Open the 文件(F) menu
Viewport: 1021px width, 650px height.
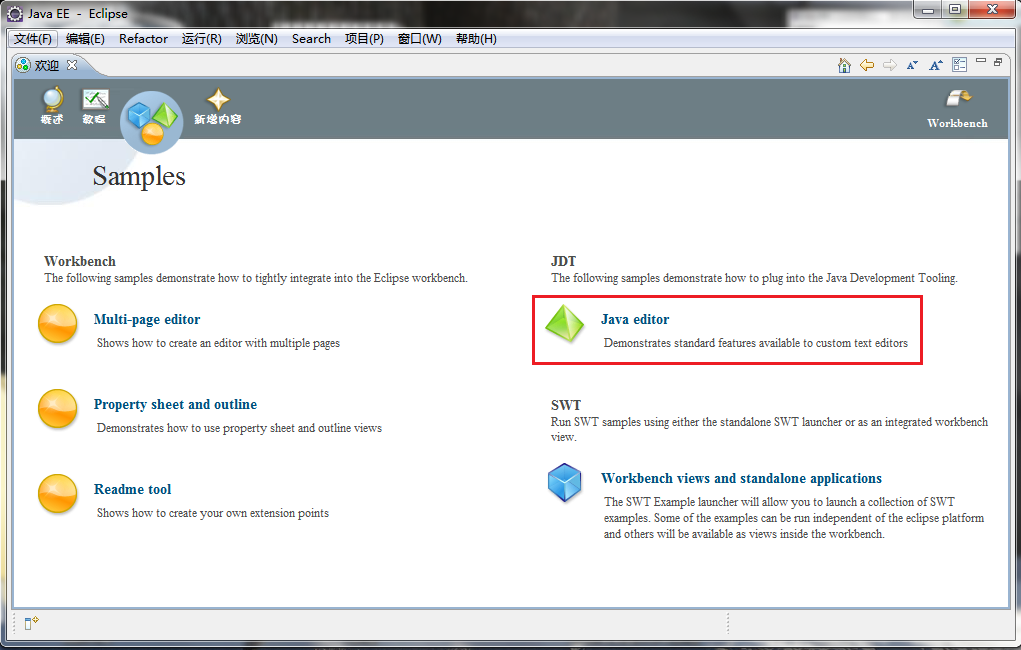[x=33, y=39]
